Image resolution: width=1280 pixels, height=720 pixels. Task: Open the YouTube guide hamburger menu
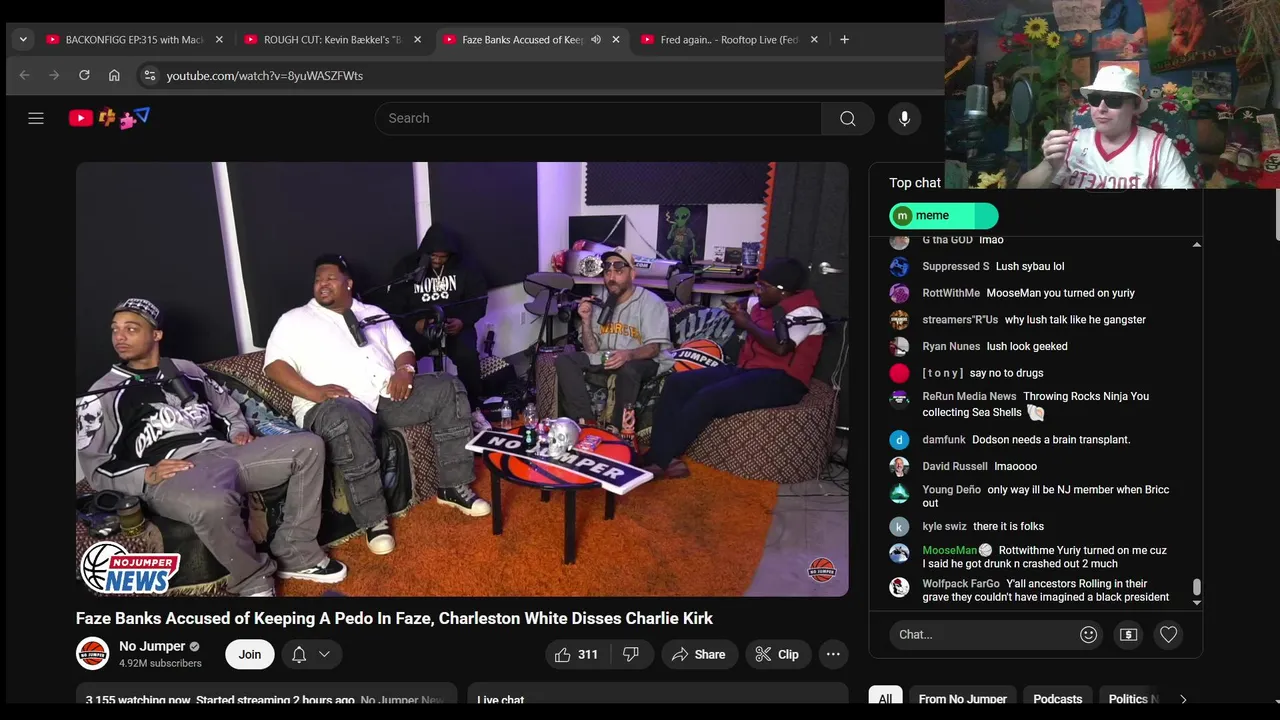36,118
